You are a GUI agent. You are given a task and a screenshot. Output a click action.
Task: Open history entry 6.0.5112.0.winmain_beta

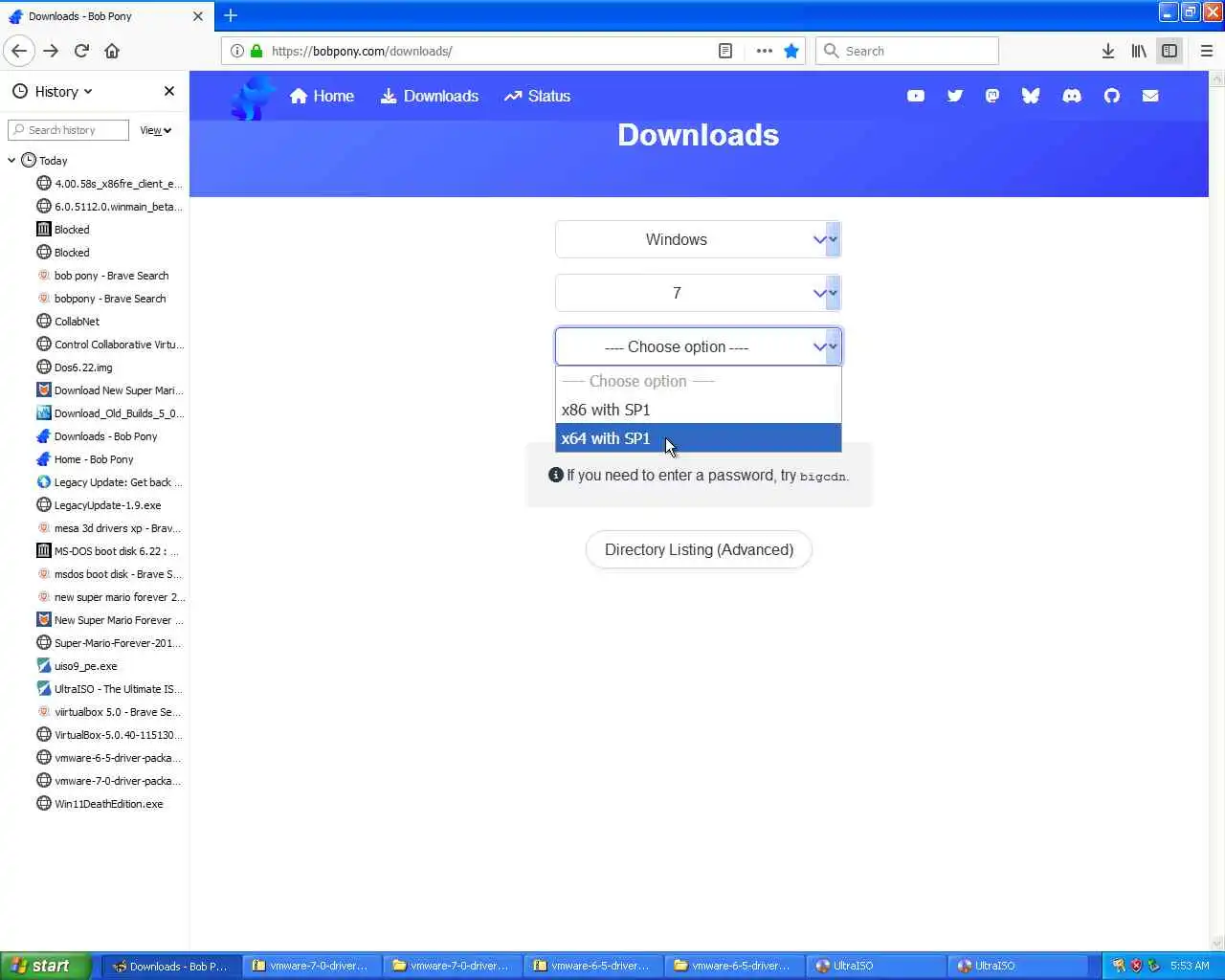(x=109, y=207)
